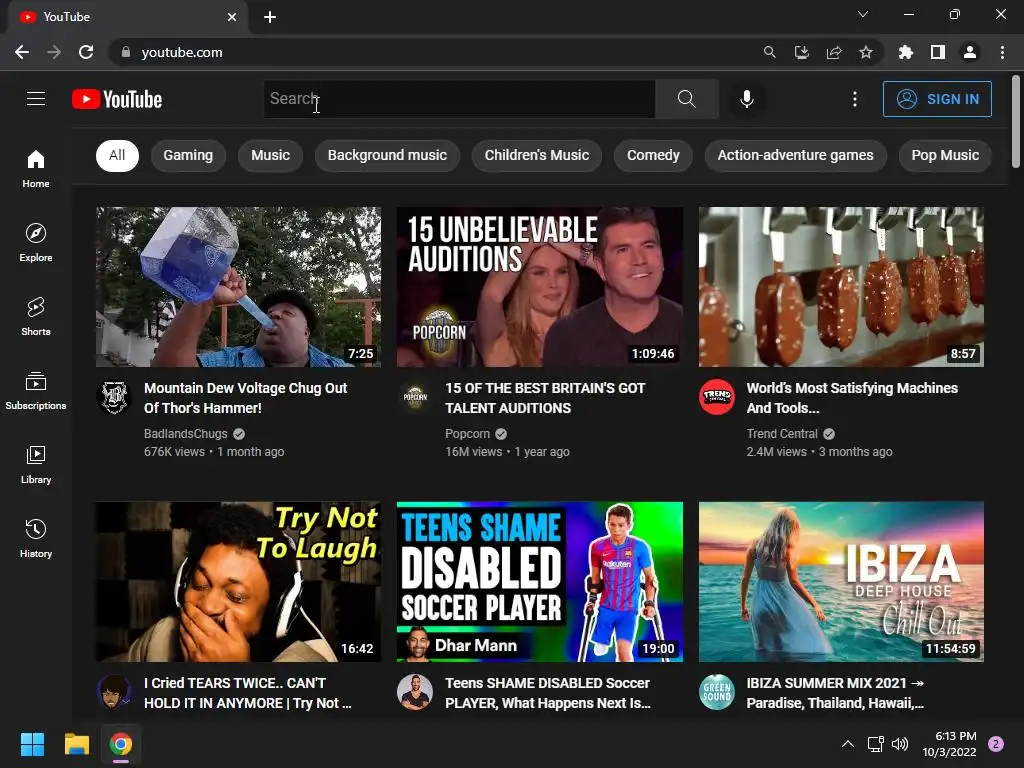Go to Home in sidebar
Screen dimensions: 1024x768
coord(36,169)
